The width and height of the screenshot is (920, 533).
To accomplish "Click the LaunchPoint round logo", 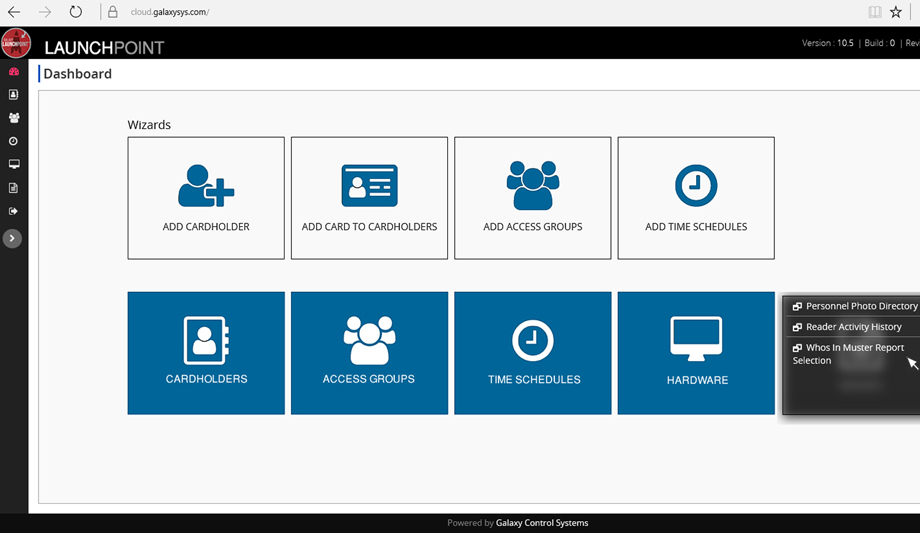I will [16, 43].
